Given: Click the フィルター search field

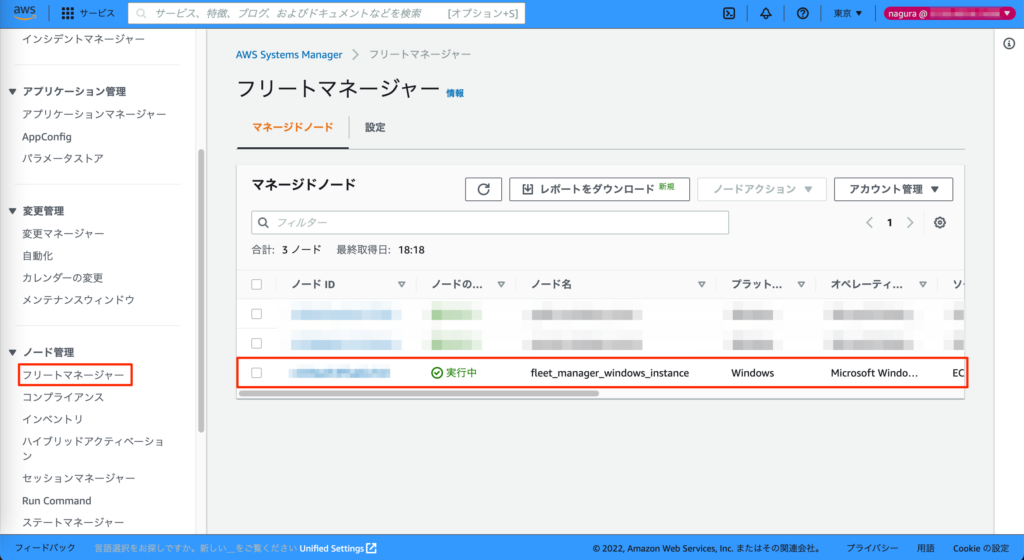Looking at the screenshot, I should coord(490,223).
